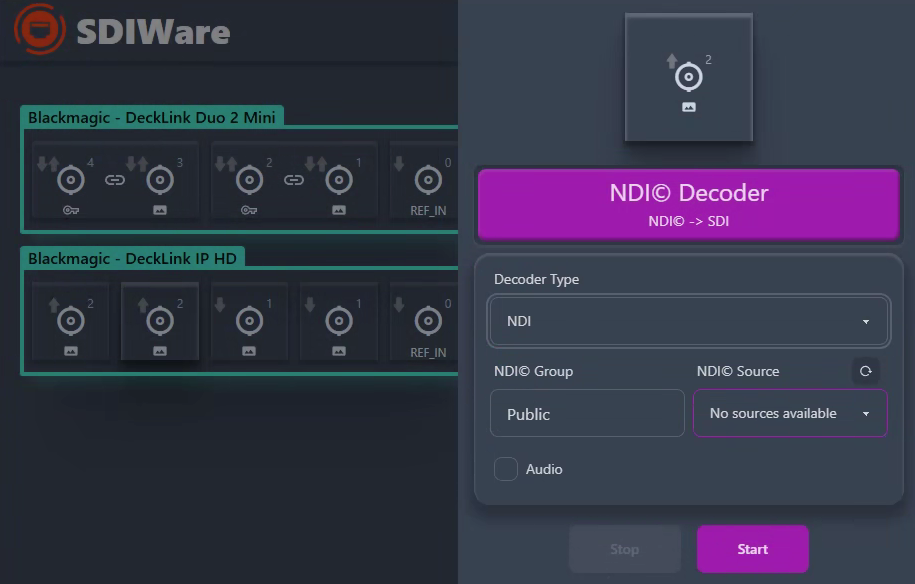Open the Decoder Type dropdown
The image size is (915, 584).
point(688,321)
